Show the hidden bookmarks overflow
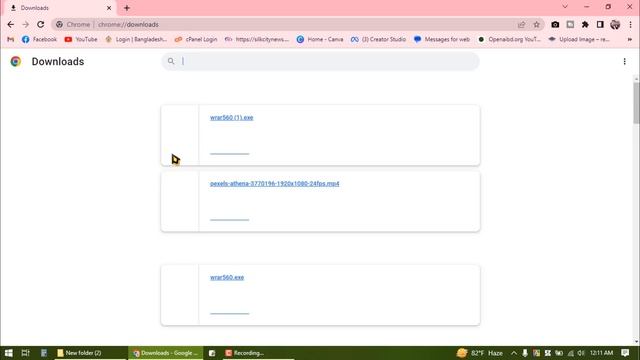The width and height of the screenshot is (640, 360). coord(630,39)
